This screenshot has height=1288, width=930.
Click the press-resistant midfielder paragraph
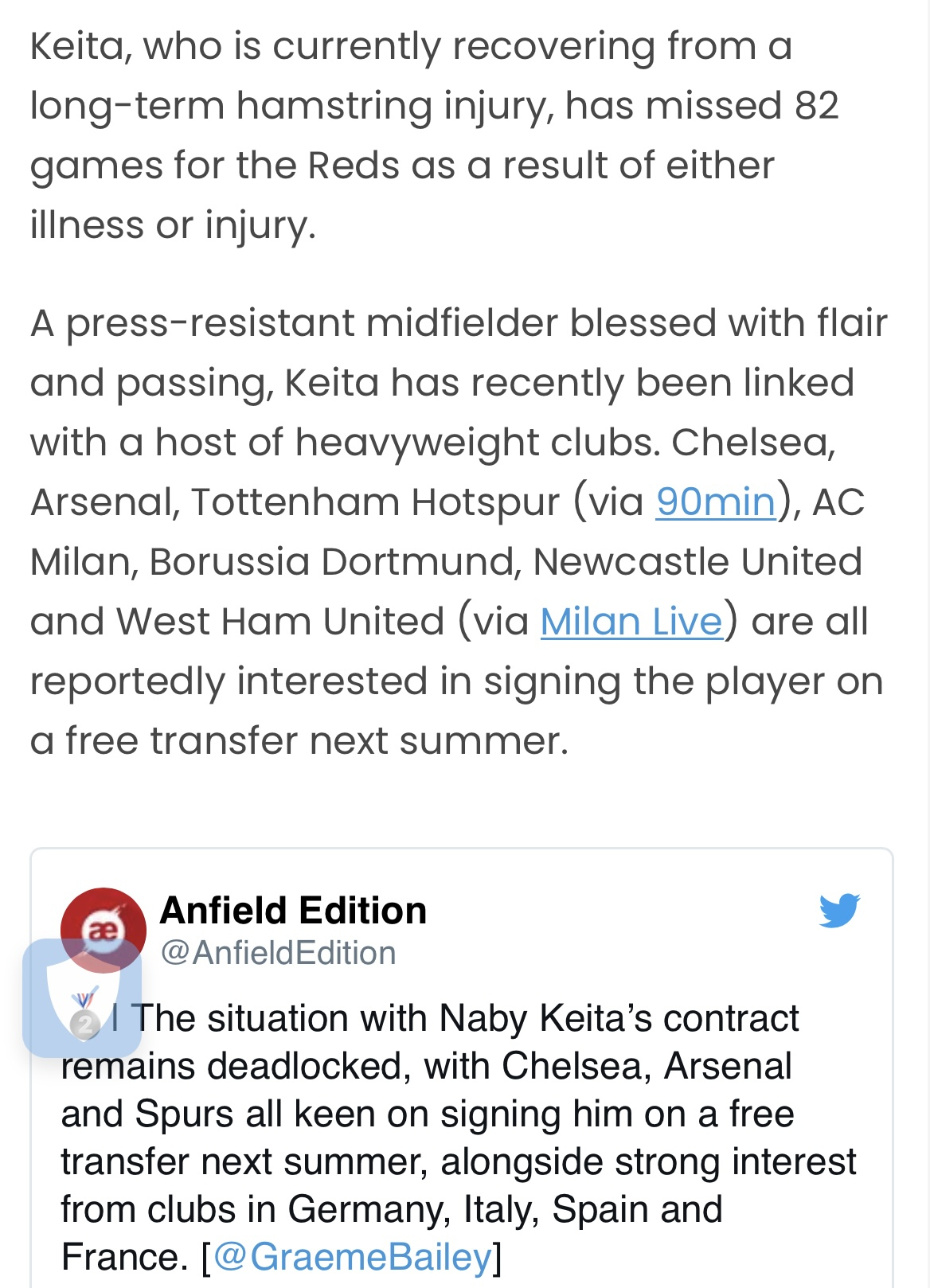click(x=459, y=532)
